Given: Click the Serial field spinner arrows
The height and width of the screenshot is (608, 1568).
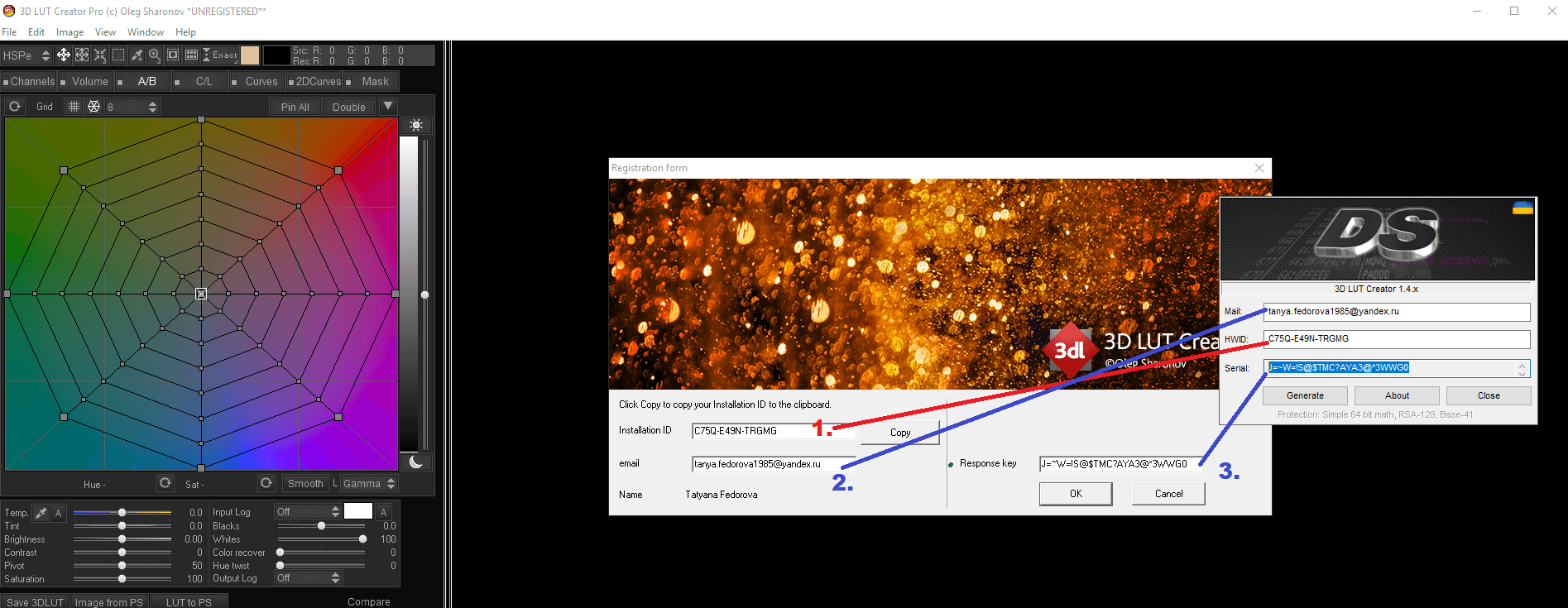Looking at the screenshot, I should click(1522, 369).
